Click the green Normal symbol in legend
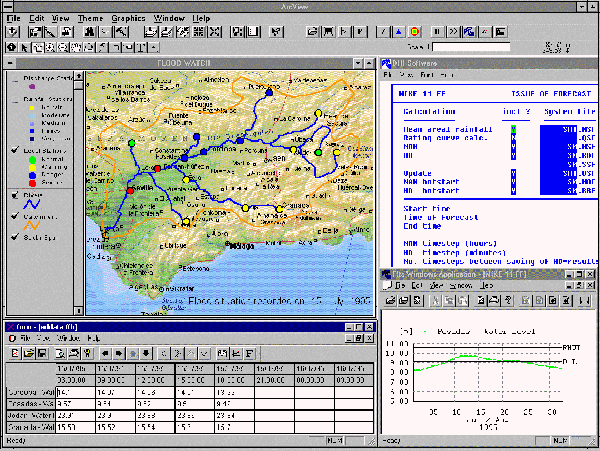The width and height of the screenshot is (600, 451). (x=30, y=157)
